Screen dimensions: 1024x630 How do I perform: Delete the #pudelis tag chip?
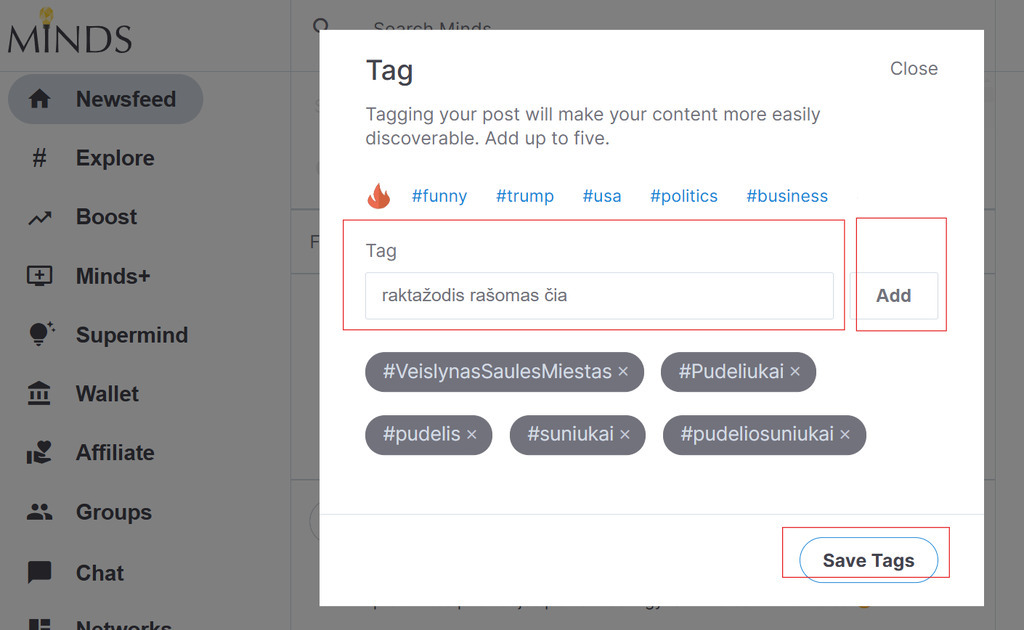point(472,435)
